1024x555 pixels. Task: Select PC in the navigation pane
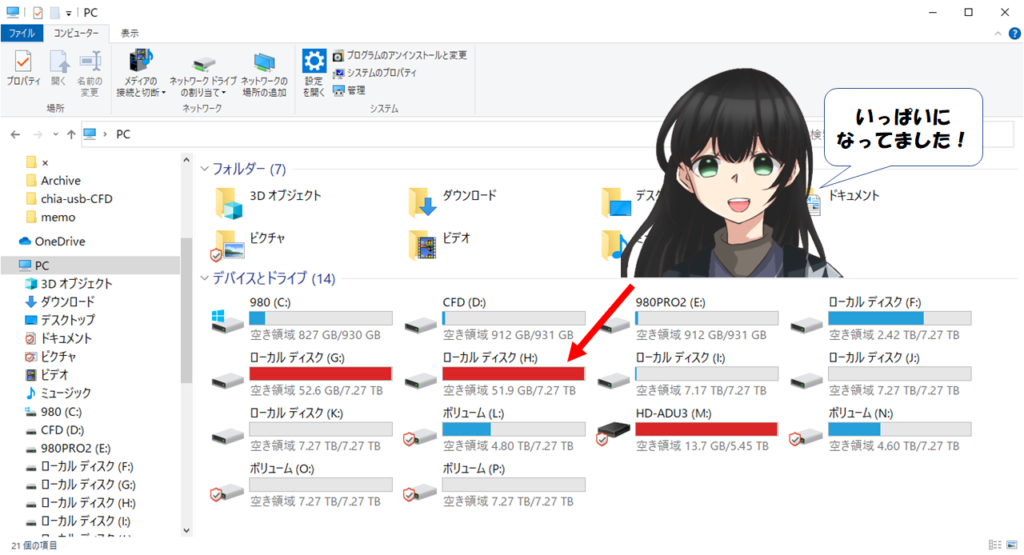[x=90, y=266]
